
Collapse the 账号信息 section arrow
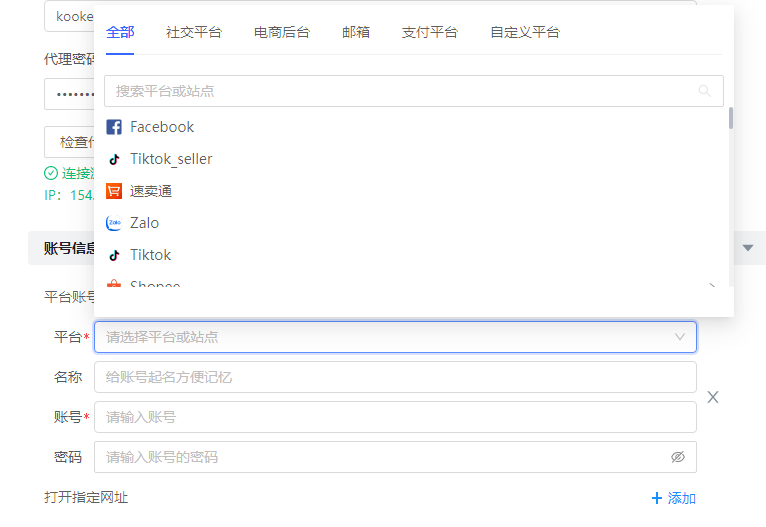coord(748,248)
